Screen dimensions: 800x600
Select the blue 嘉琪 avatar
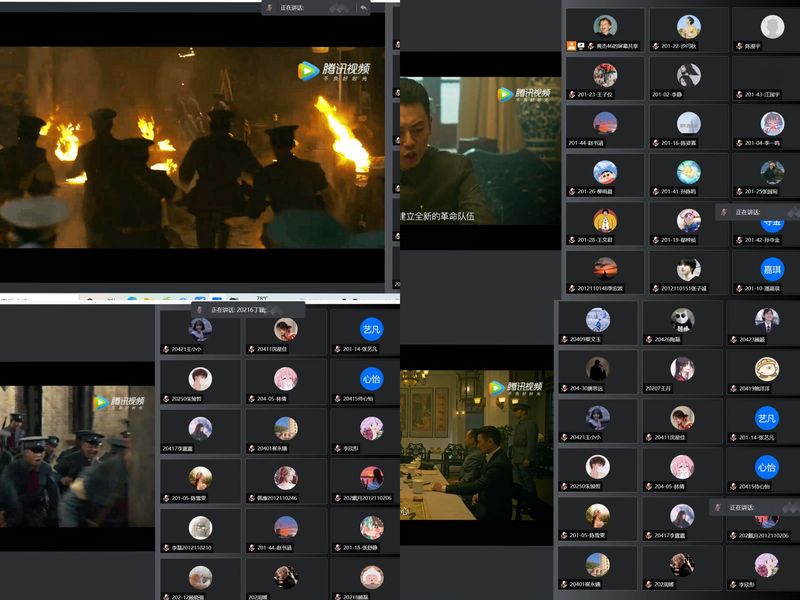772,269
